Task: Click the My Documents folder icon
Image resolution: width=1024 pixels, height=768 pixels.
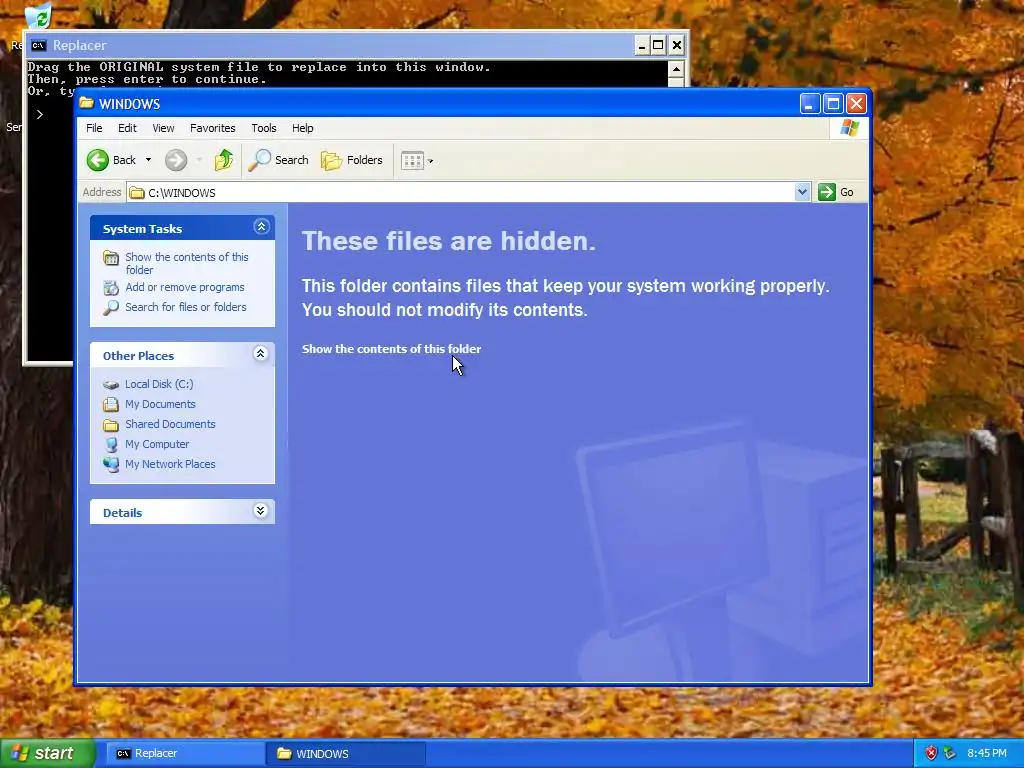Action: [x=111, y=404]
